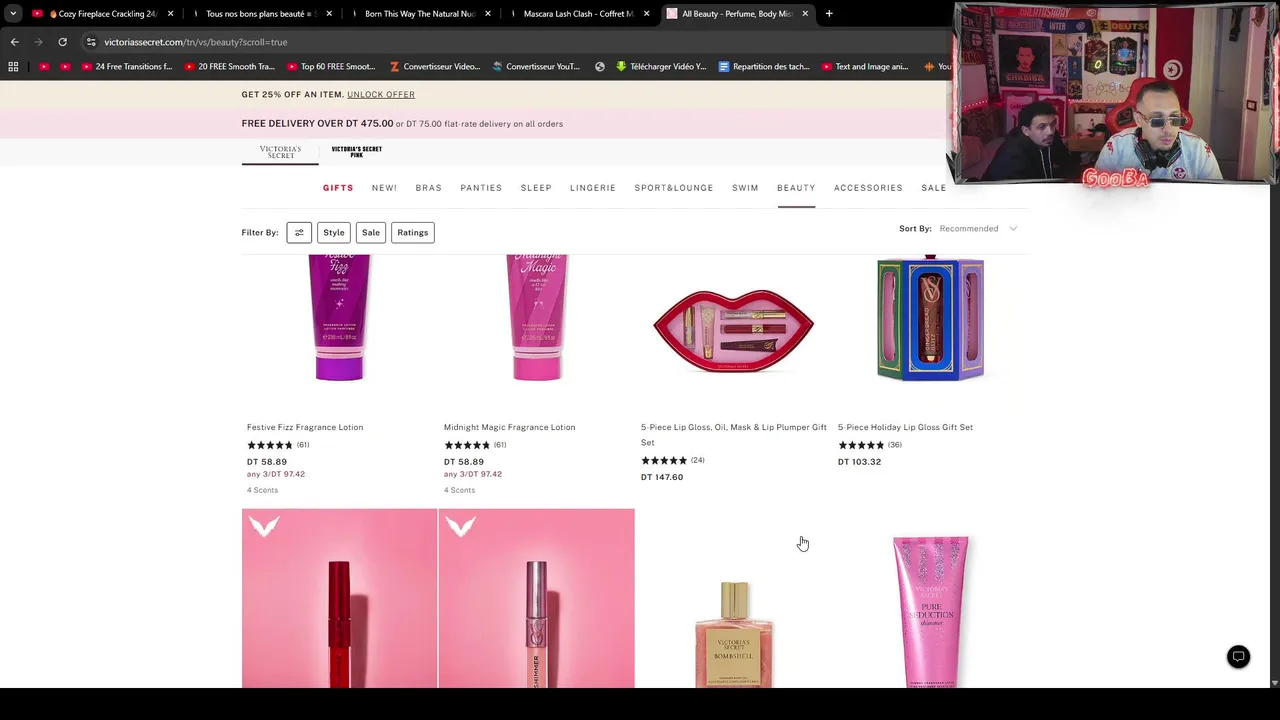
Task: Select the Victoria's Secret brand logo tab
Action: pyautogui.click(x=280, y=152)
